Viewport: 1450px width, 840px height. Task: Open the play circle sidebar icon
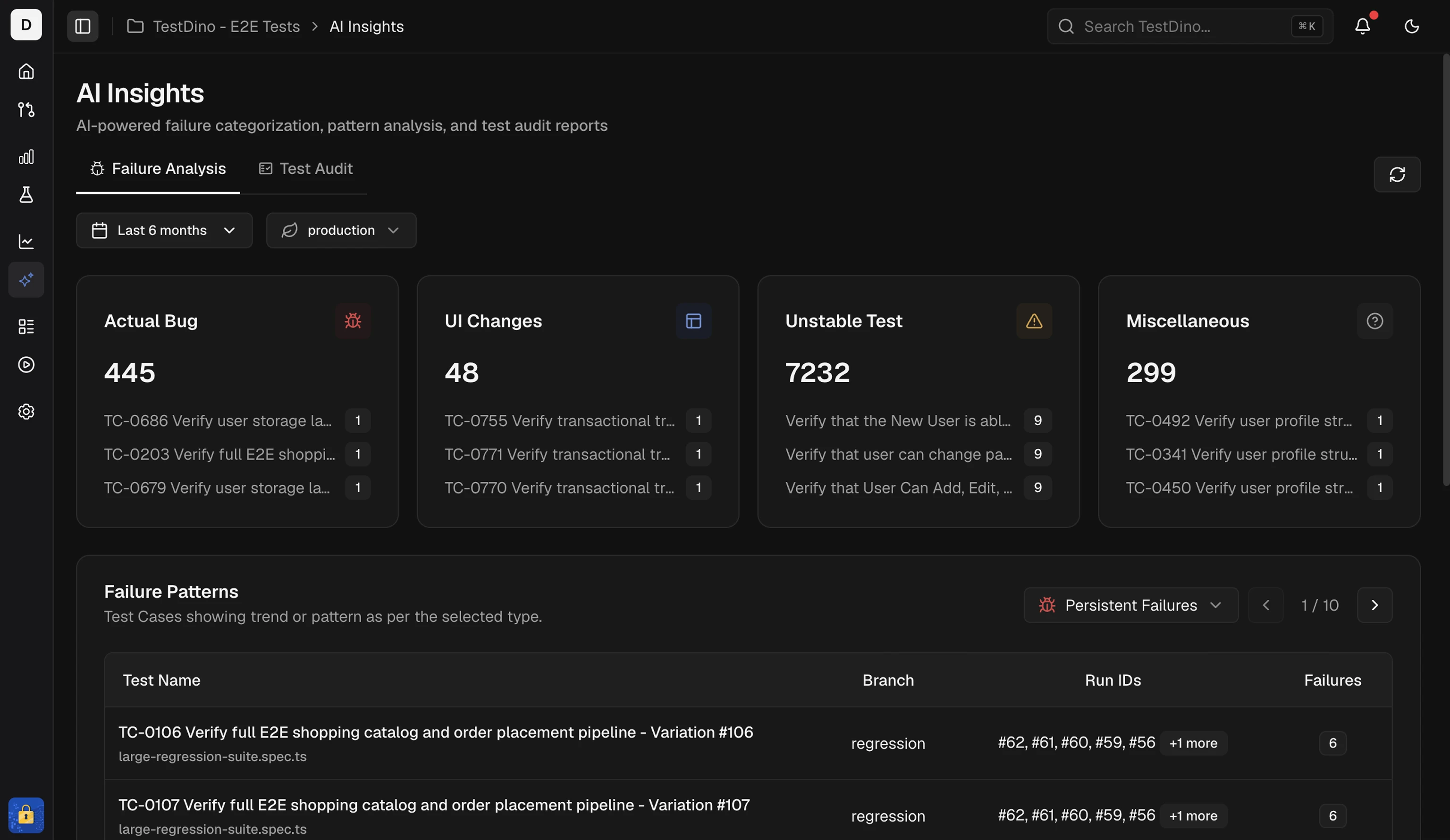[x=26, y=365]
